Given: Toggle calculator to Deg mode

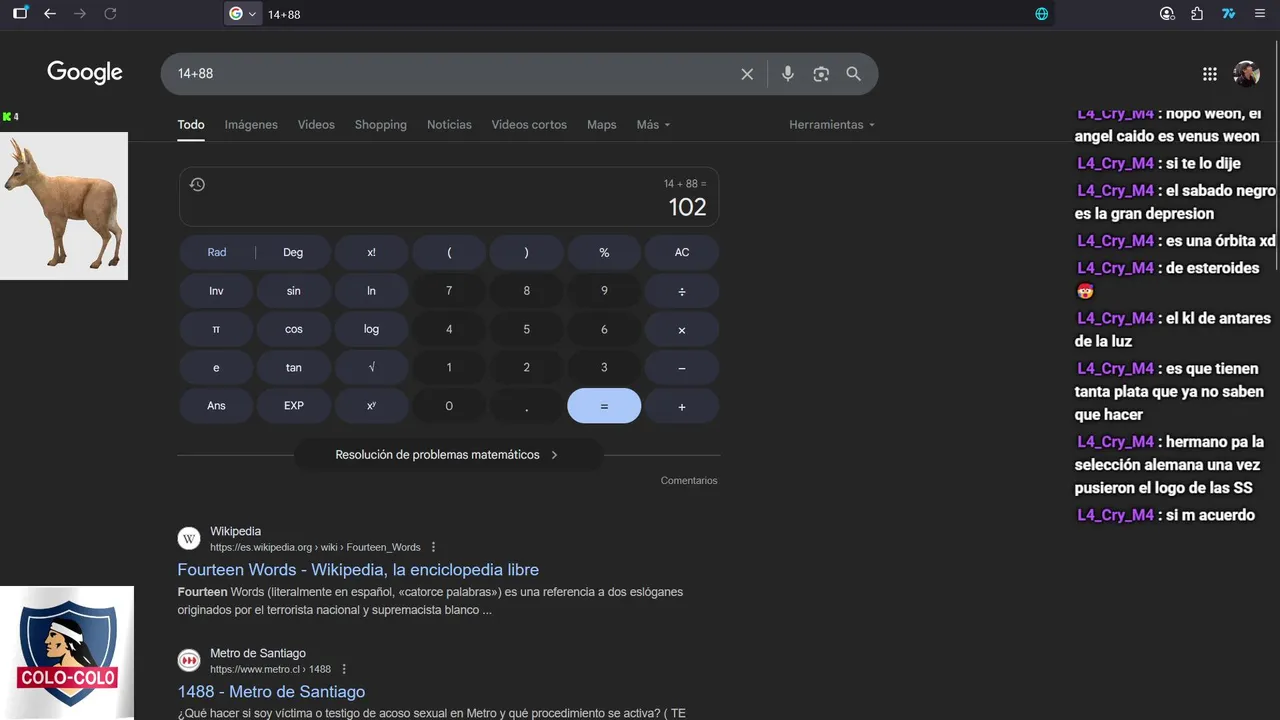Looking at the screenshot, I should click(293, 252).
